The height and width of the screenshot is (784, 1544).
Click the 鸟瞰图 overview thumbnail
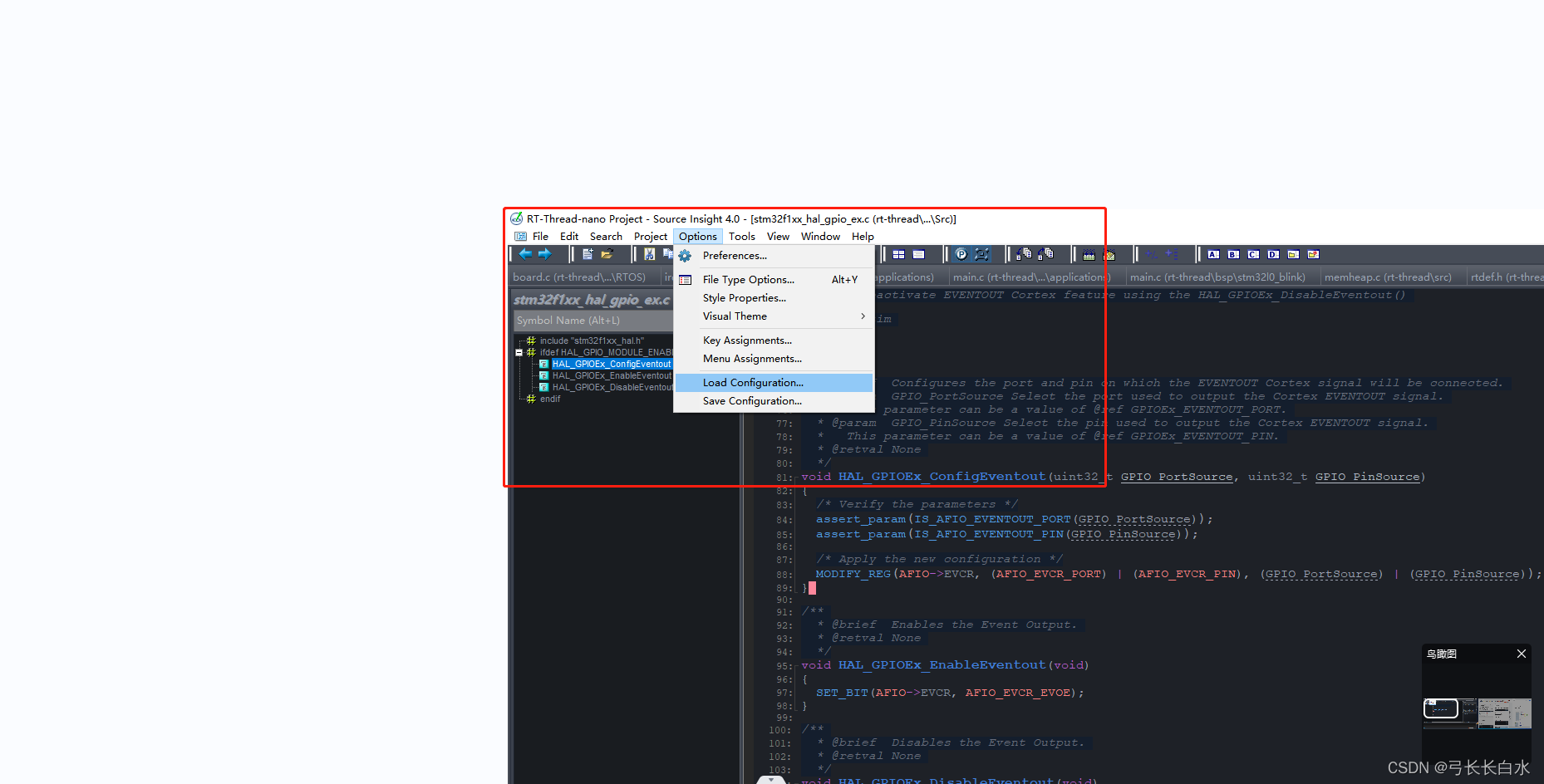click(x=1477, y=713)
